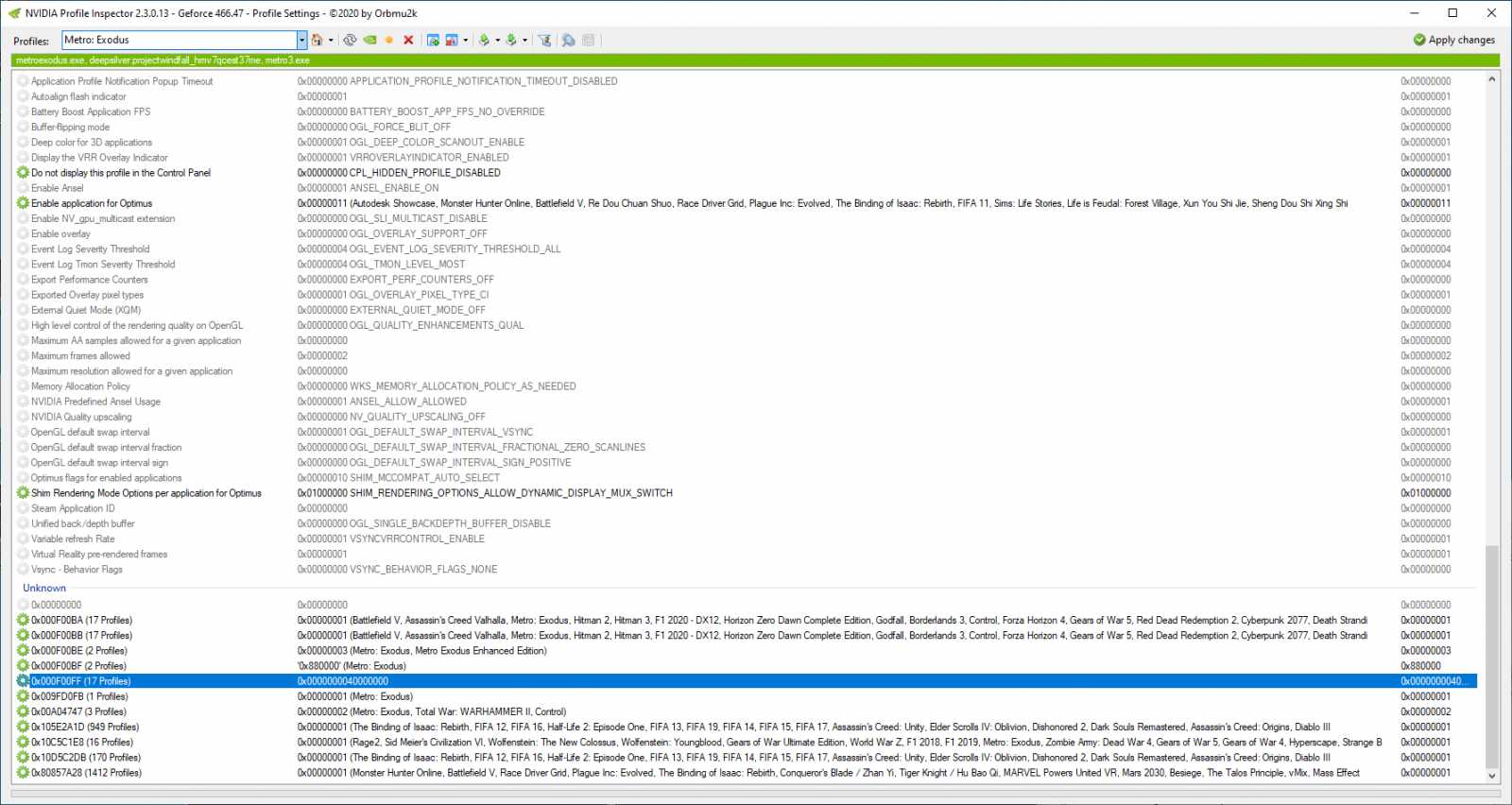Select '0x00A04747 (3 Profiles)' row

pyautogui.click(x=747, y=711)
